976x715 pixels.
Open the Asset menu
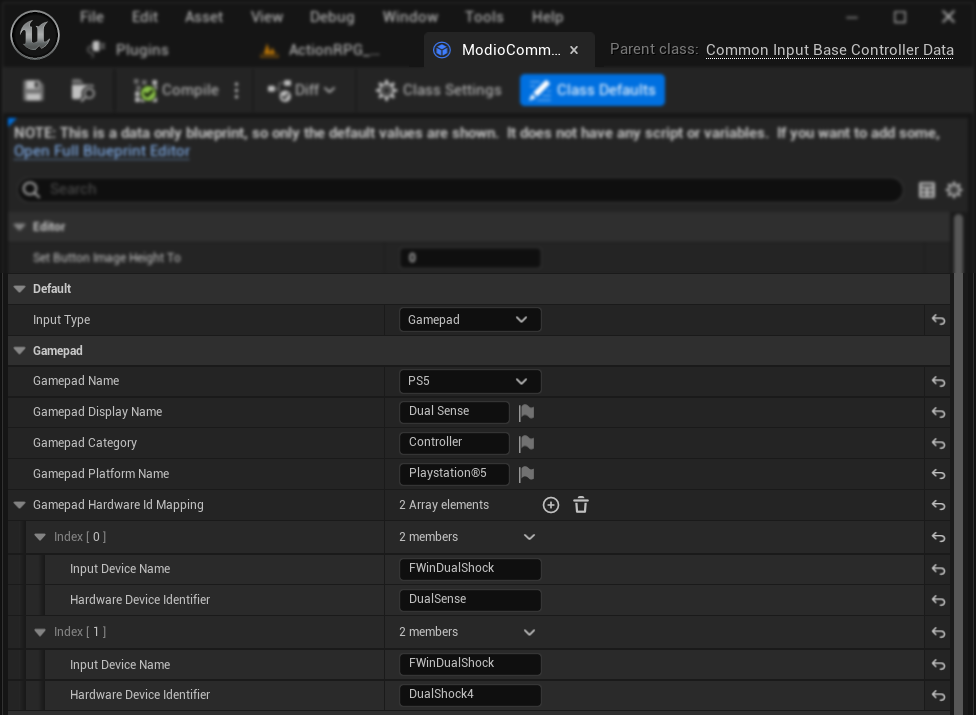pos(204,17)
